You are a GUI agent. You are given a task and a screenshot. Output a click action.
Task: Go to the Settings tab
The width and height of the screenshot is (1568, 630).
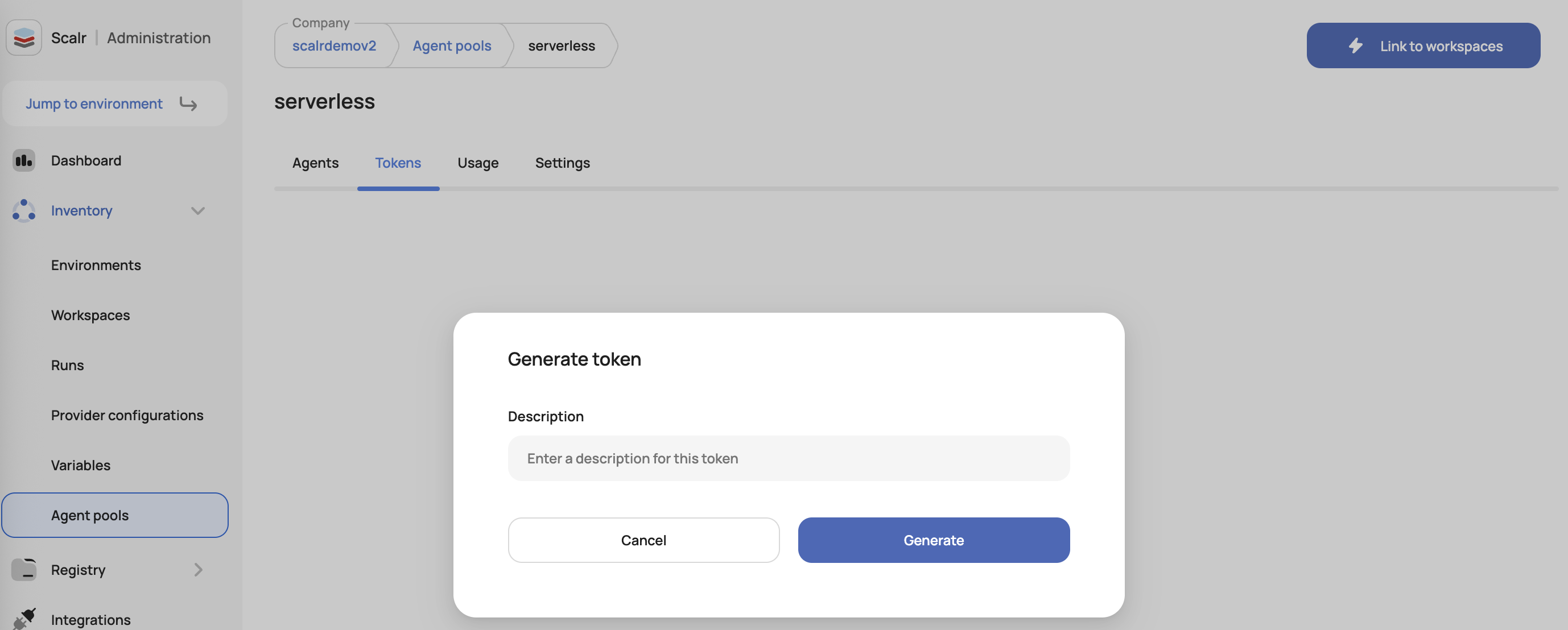(563, 163)
